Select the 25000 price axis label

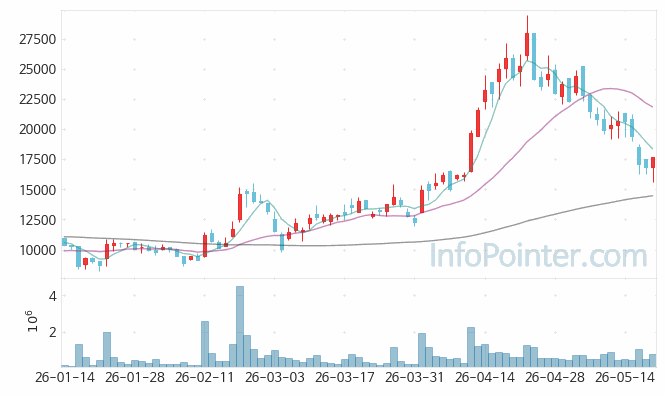pos(37,70)
